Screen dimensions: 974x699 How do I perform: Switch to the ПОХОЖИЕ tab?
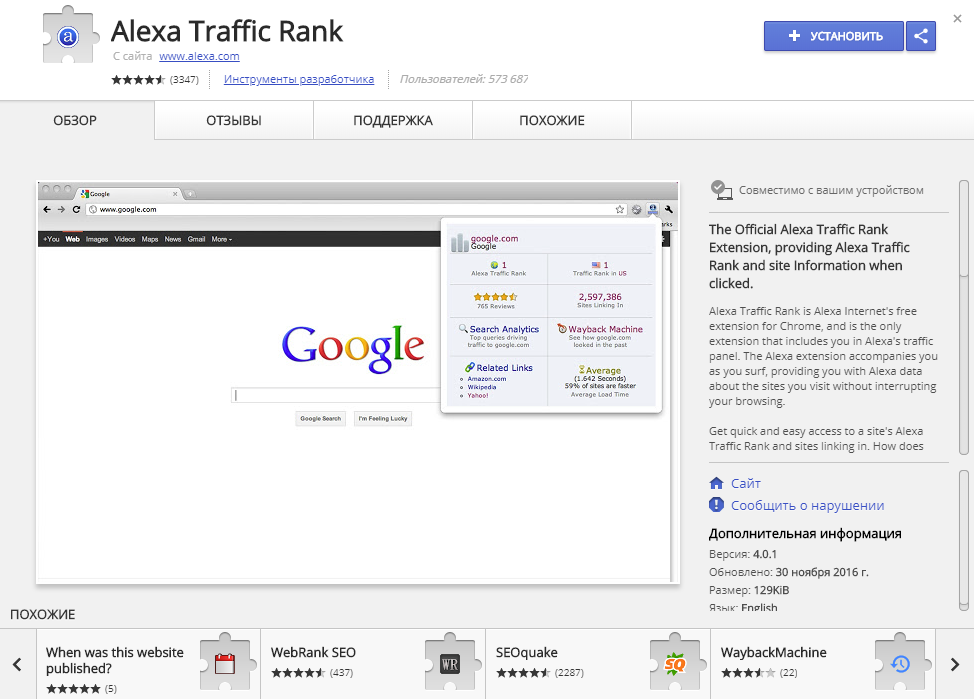coord(552,121)
